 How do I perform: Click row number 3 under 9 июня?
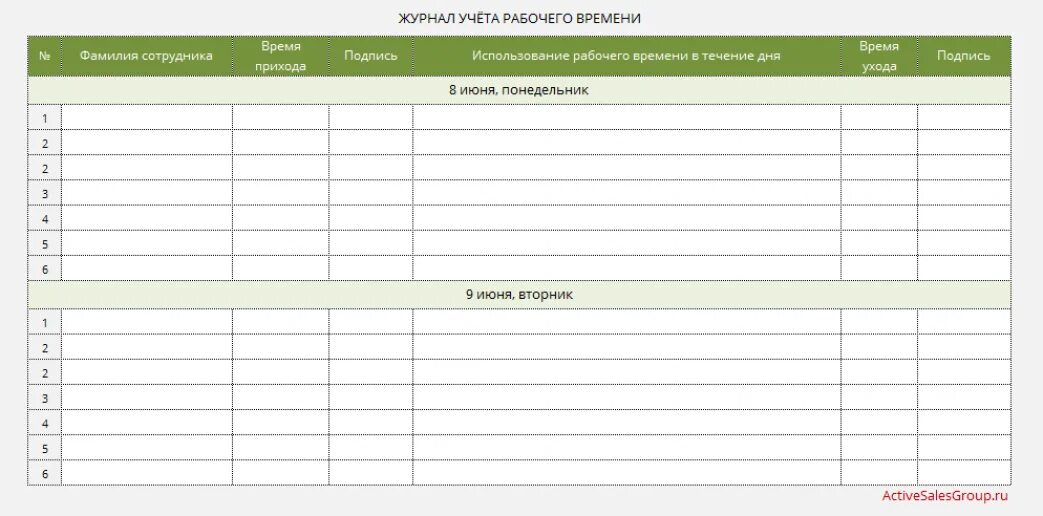45,398
